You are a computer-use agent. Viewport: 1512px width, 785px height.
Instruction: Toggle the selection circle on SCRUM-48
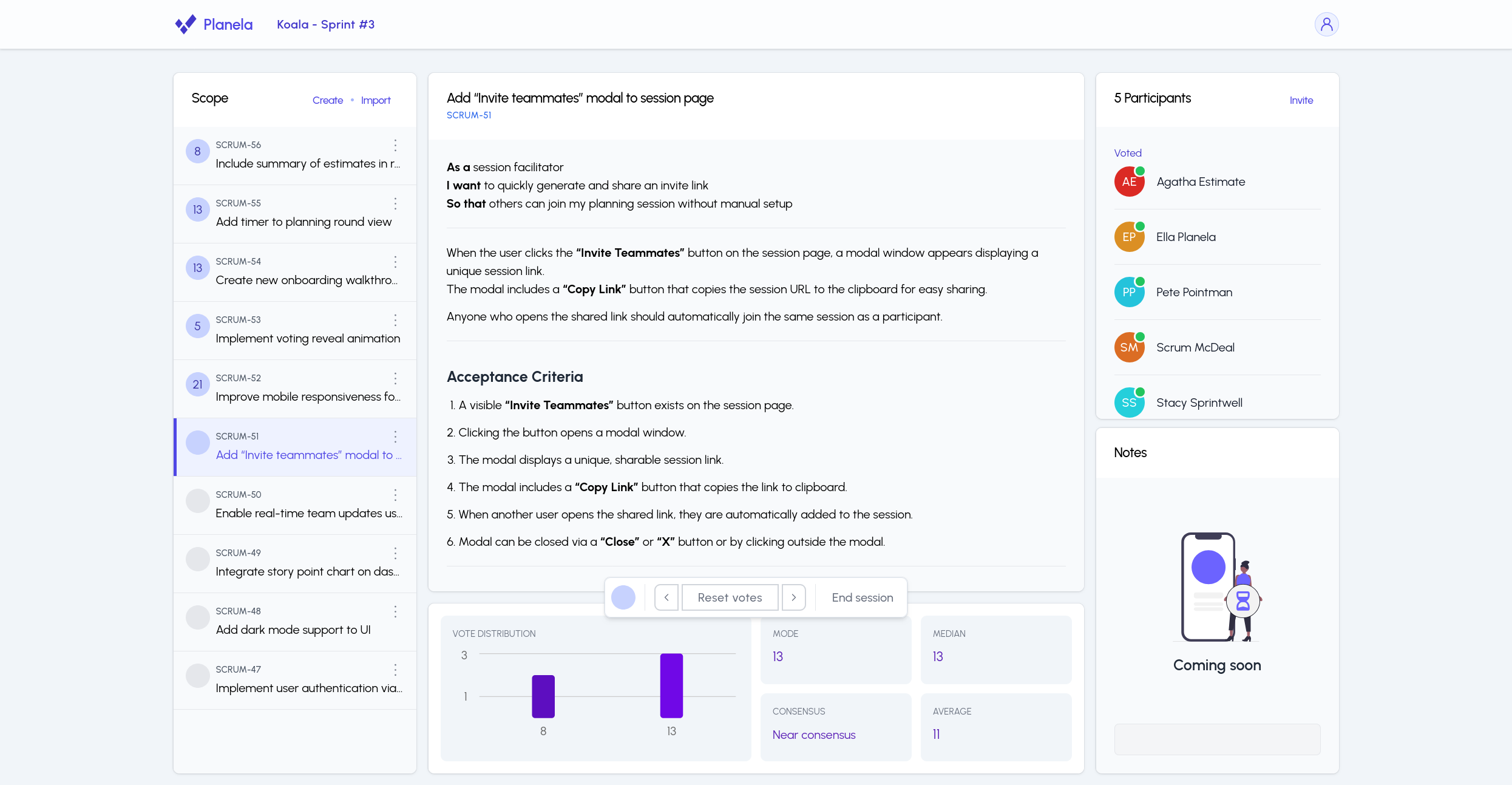(197, 617)
